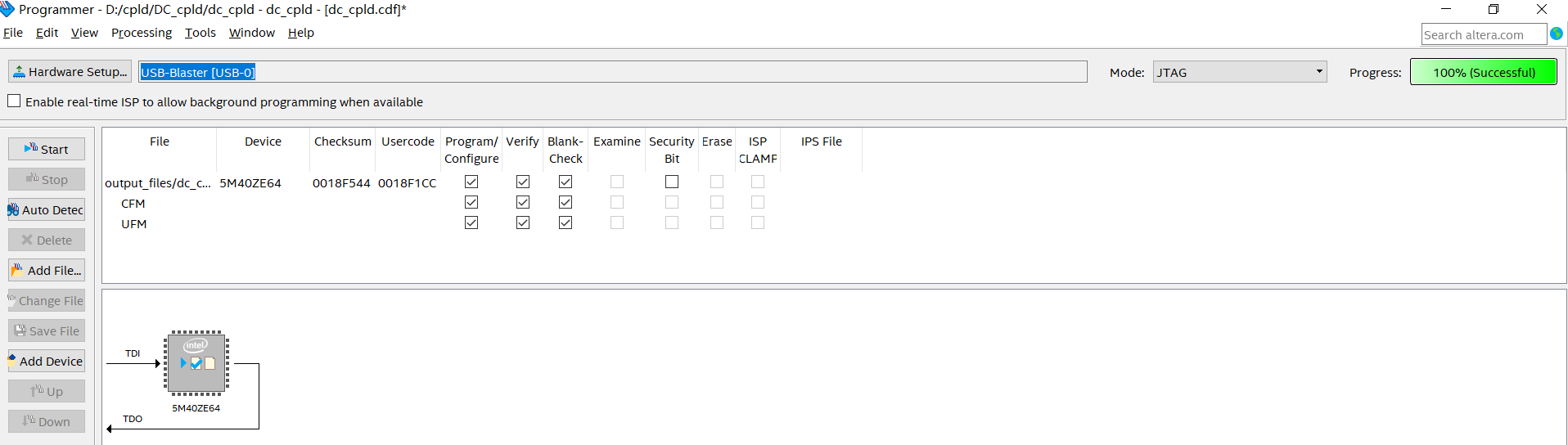Toggle Security Bit for output_files row
The height and width of the screenshot is (445, 1568).
coord(672,182)
